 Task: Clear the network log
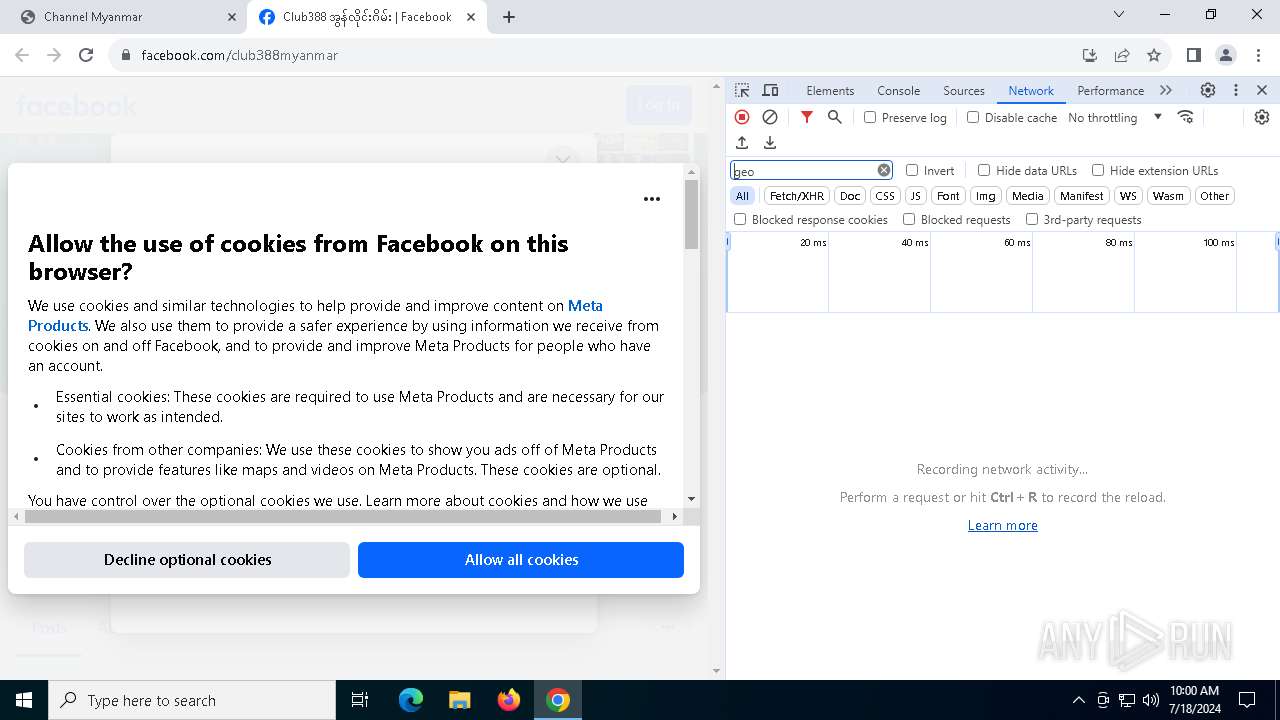point(770,117)
